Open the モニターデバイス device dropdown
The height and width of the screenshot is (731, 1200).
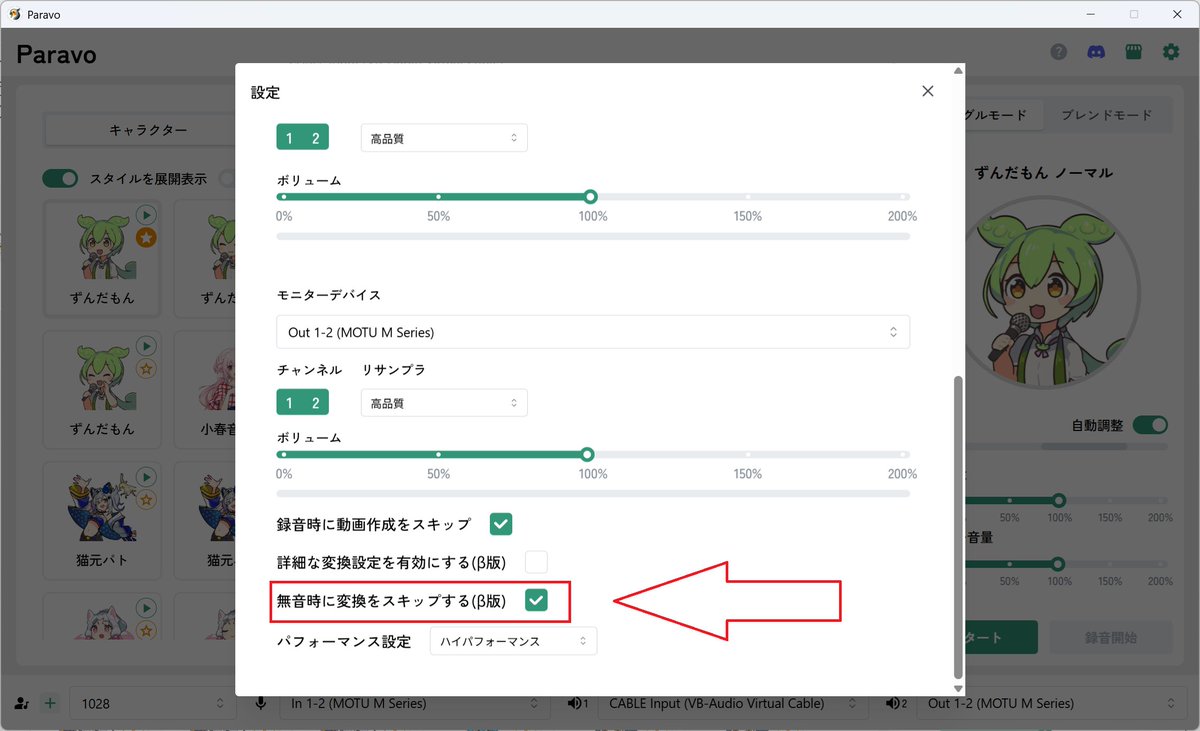click(x=593, y=332)
